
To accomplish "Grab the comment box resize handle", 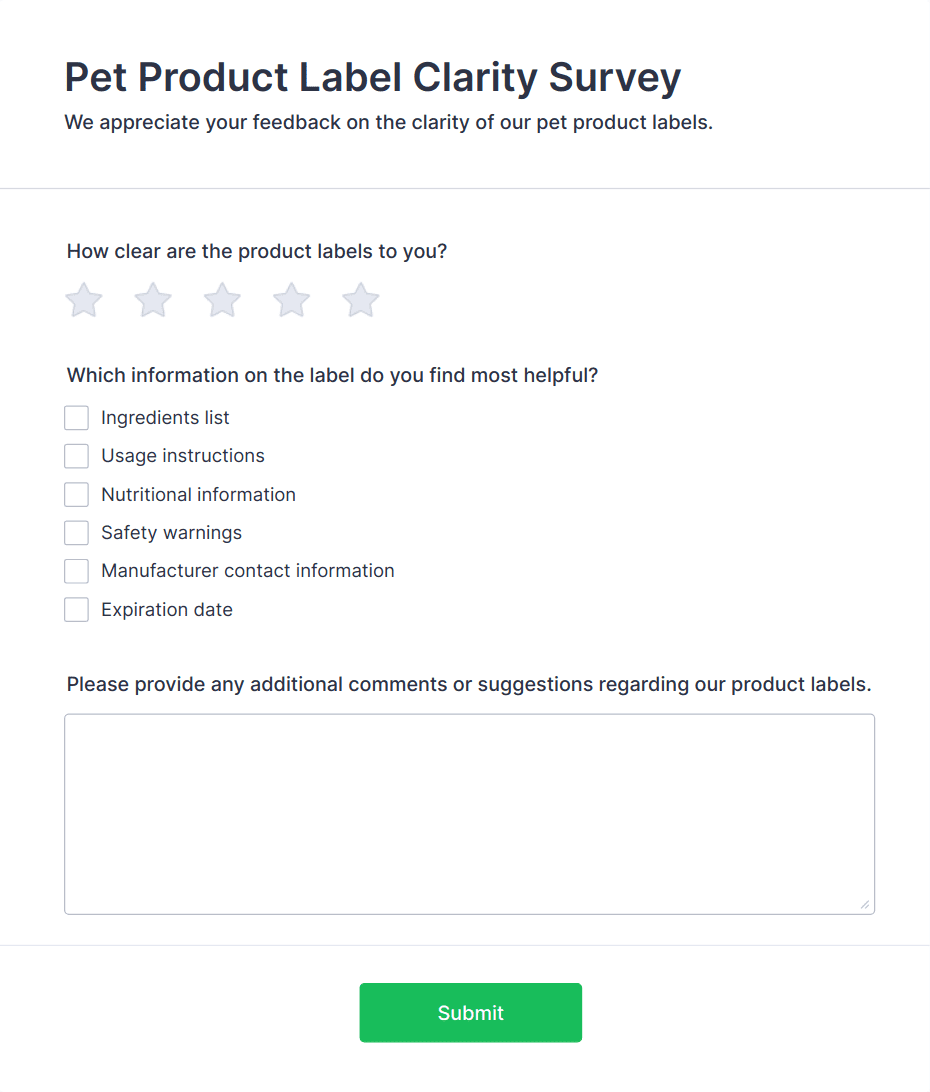I will click(x=865, y=905).
